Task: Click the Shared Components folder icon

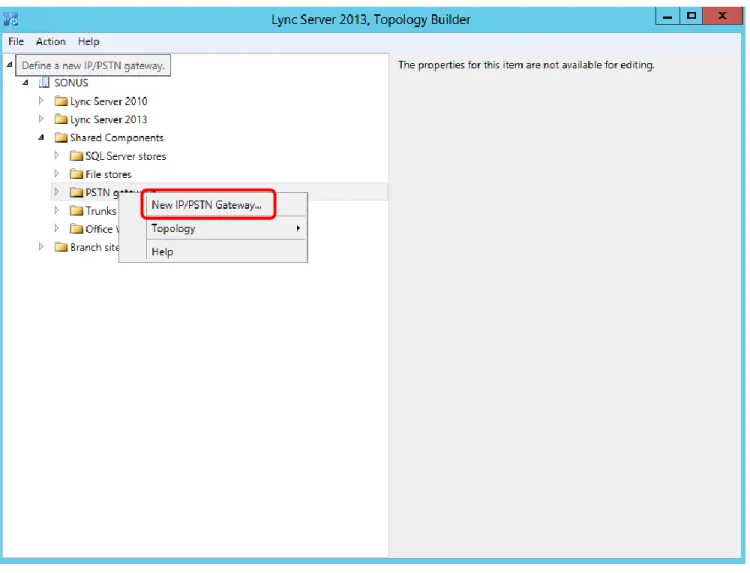Action: coord(61,138)
